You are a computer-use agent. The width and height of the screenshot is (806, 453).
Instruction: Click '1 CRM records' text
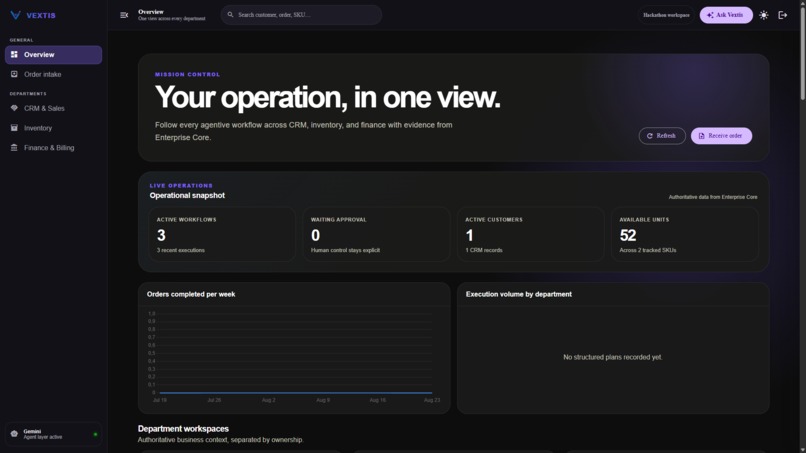tap(484, 250)
